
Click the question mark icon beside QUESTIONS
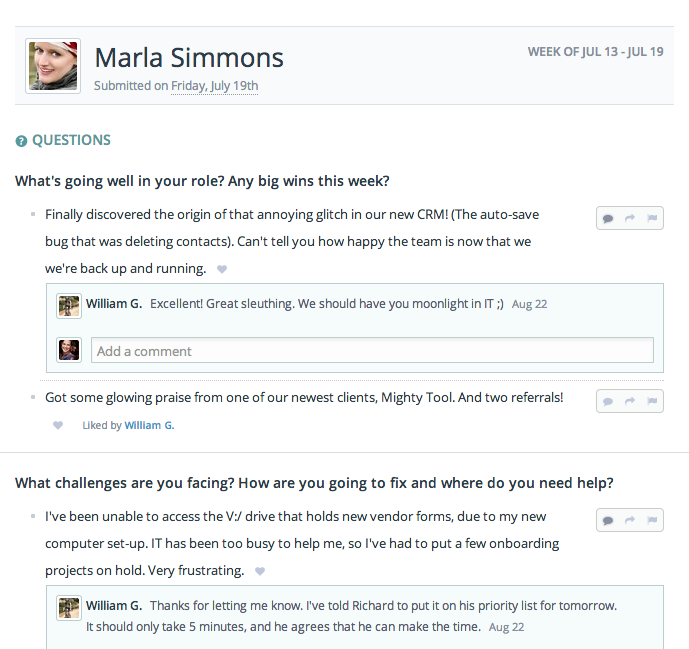(x=21, y=142)
